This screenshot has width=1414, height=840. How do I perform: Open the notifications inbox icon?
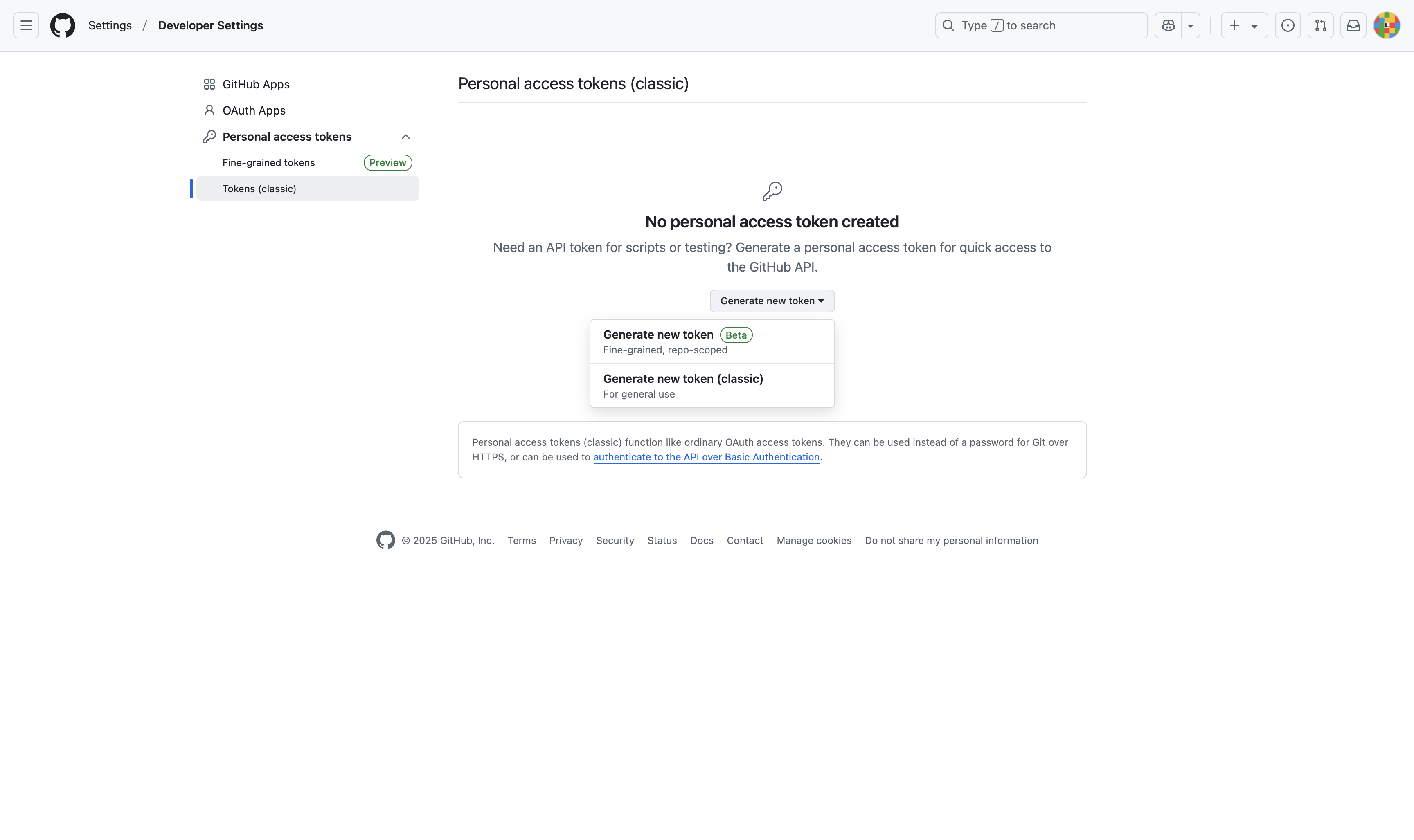click(x=1353, y=25)
